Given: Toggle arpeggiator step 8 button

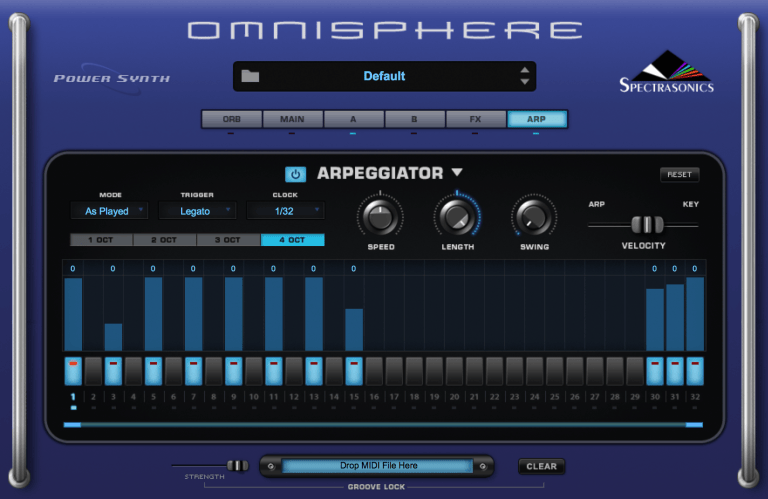Looking at the screenshot, I should pos(214,371).
